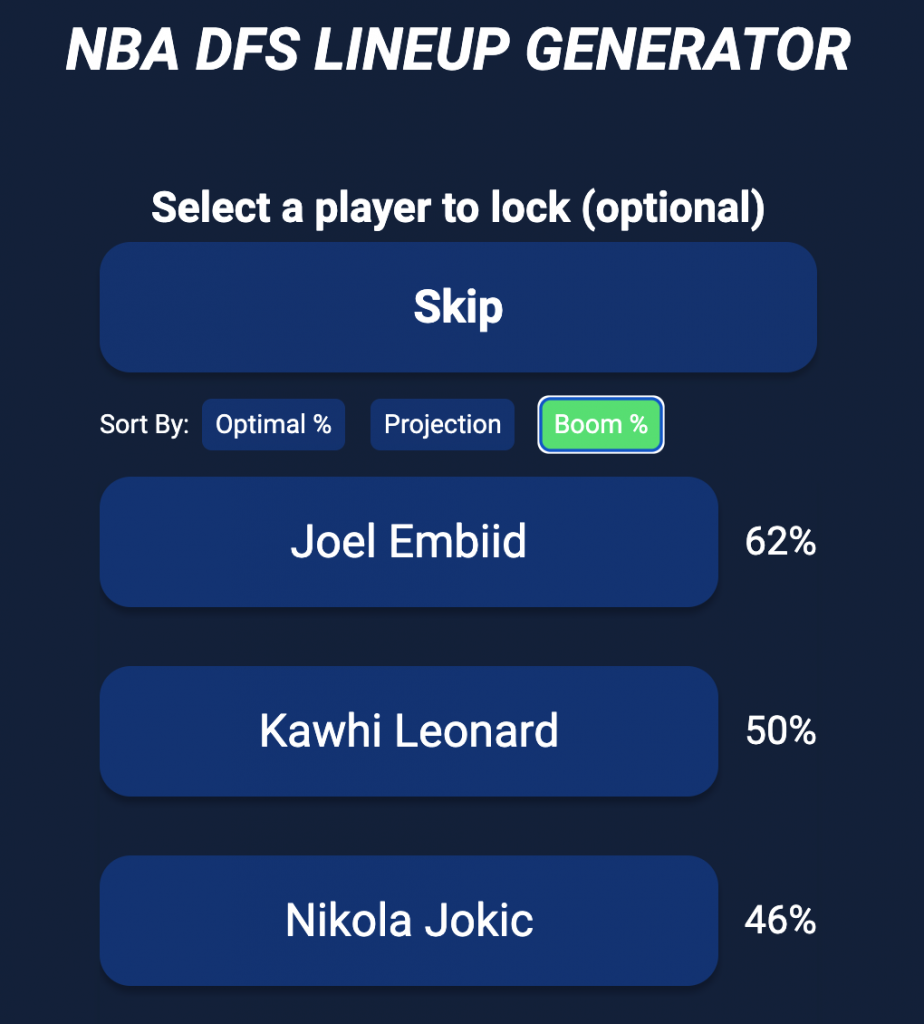Pick the player listed with 50% boom

tap(408, 731)
